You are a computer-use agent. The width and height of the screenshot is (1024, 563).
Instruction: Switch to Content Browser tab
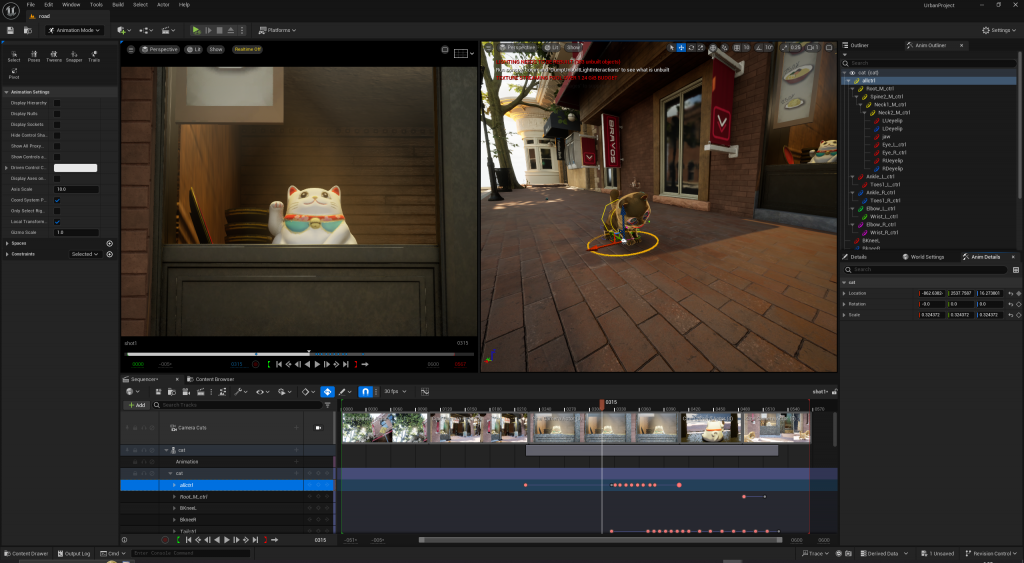point(210,379)
